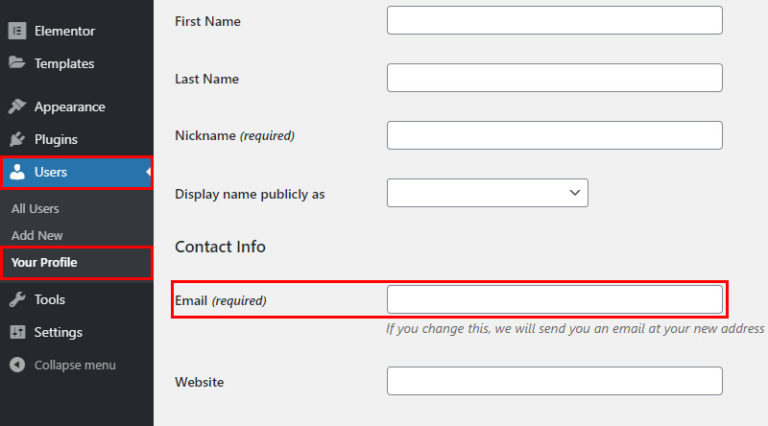Open the Display name publicly as dropdown
The height and width of the screenshot is (426, 768).
(487, 193)
